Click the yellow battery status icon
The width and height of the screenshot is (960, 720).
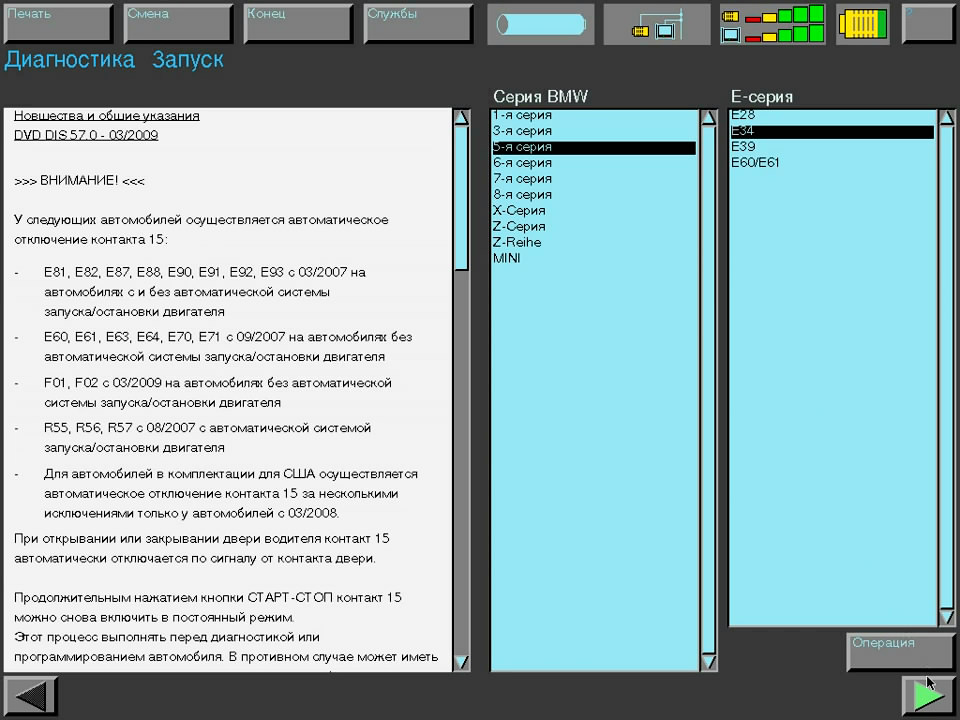click(x=863, y=24)
